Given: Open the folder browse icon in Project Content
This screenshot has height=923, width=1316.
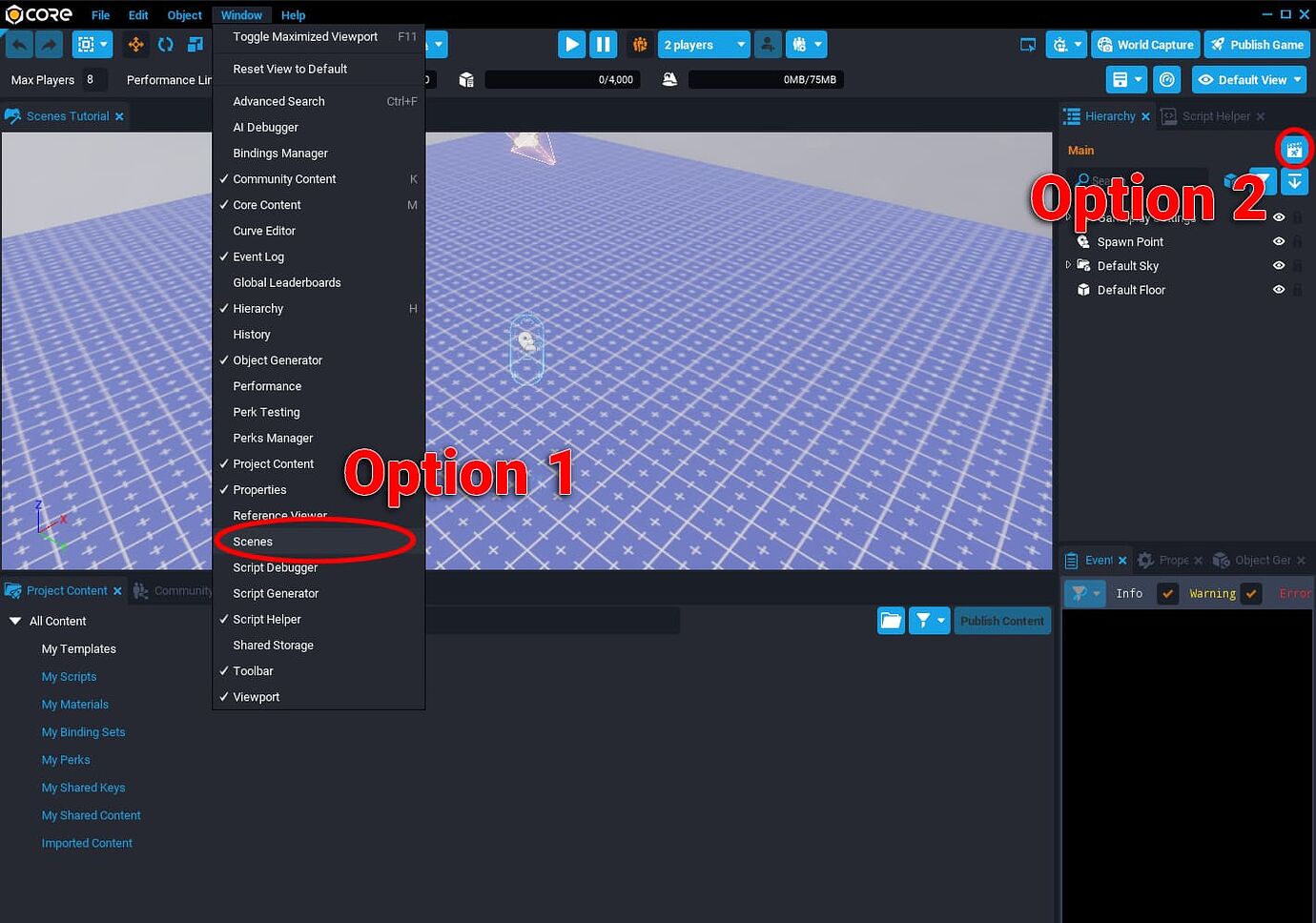Looking at the screenshot, I should coord(890,620).
